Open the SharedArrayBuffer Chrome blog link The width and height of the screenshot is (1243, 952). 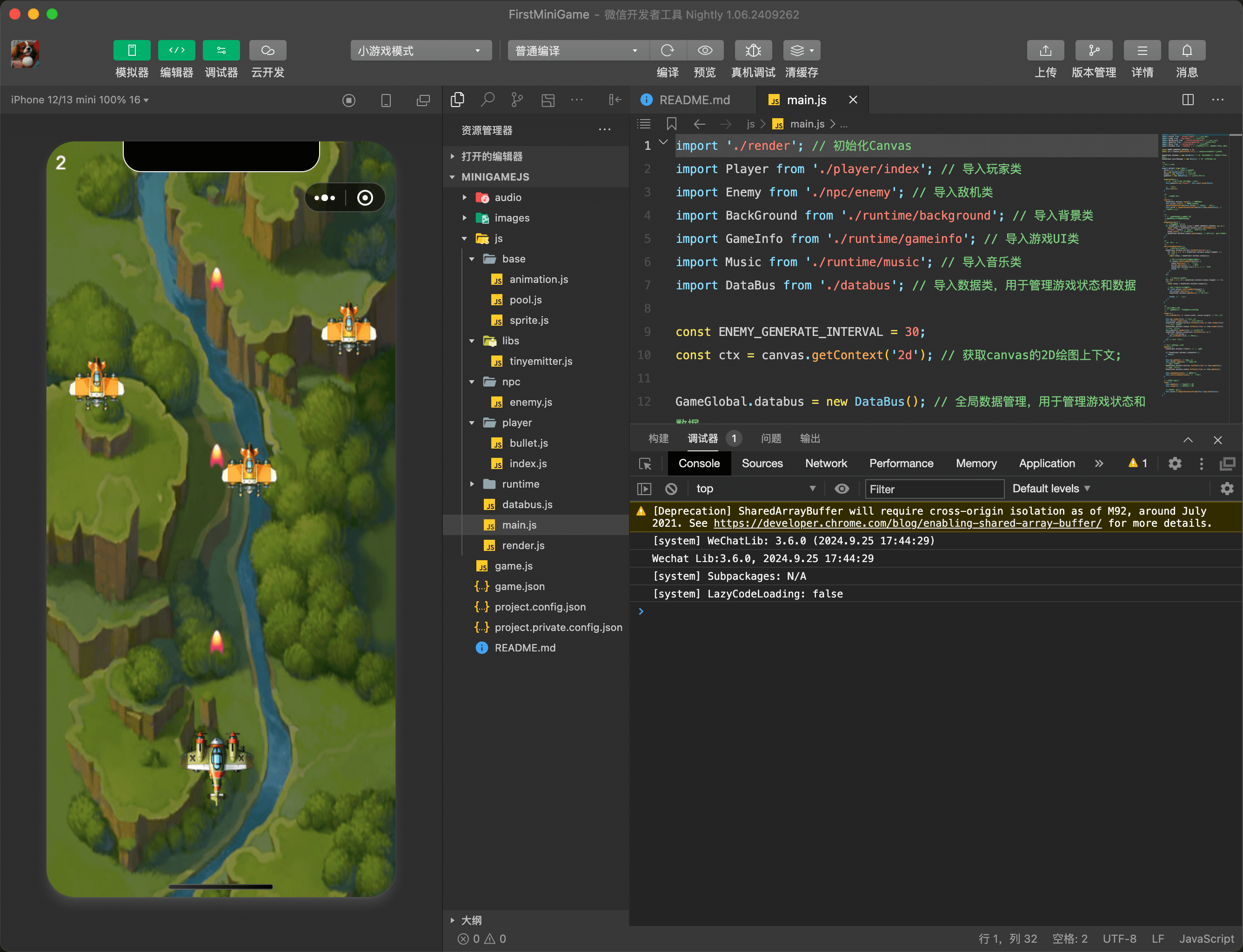click(908, 523)
